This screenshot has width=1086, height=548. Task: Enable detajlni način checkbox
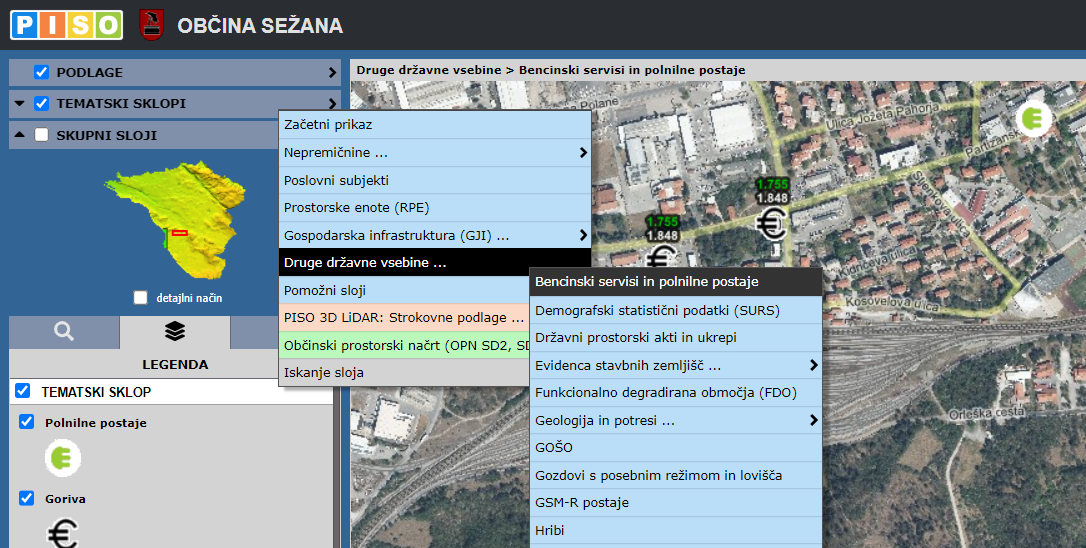click(140, 298)
